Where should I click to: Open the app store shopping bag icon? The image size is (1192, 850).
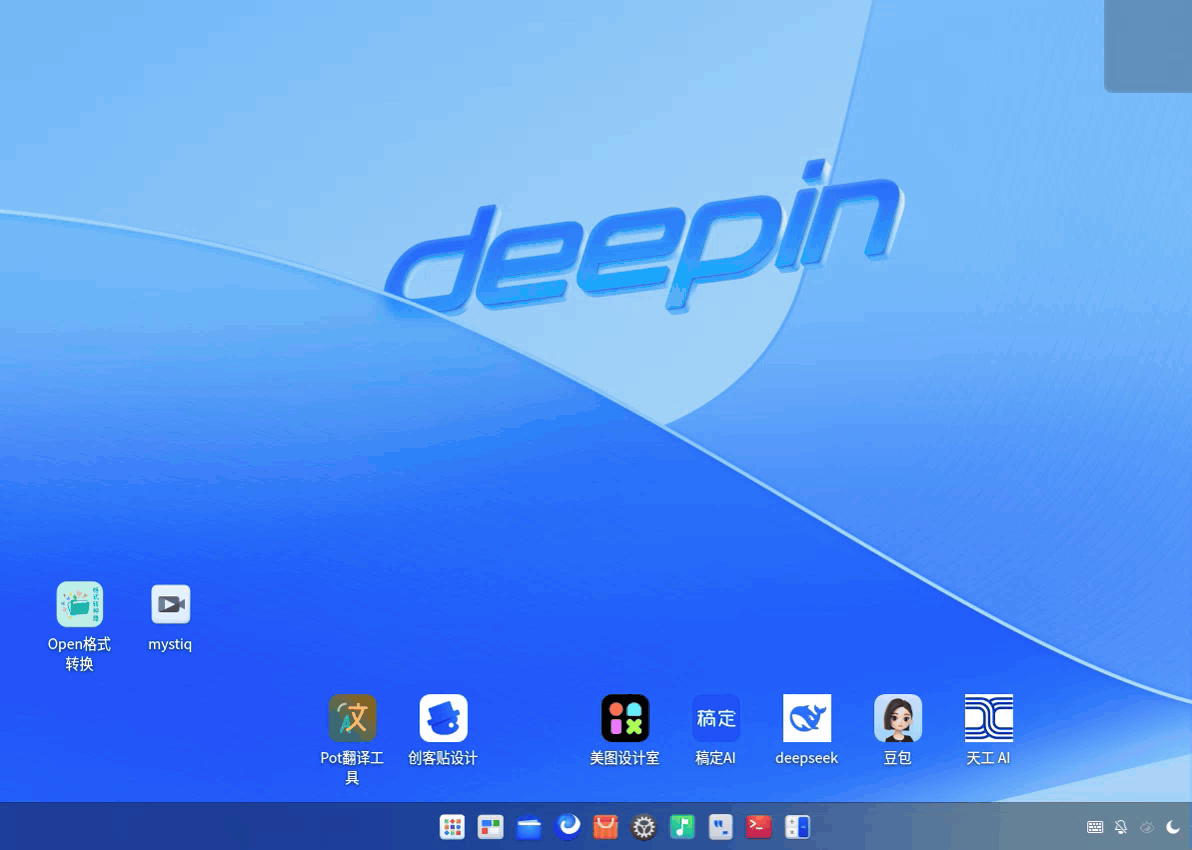click(x=606, y=826)
